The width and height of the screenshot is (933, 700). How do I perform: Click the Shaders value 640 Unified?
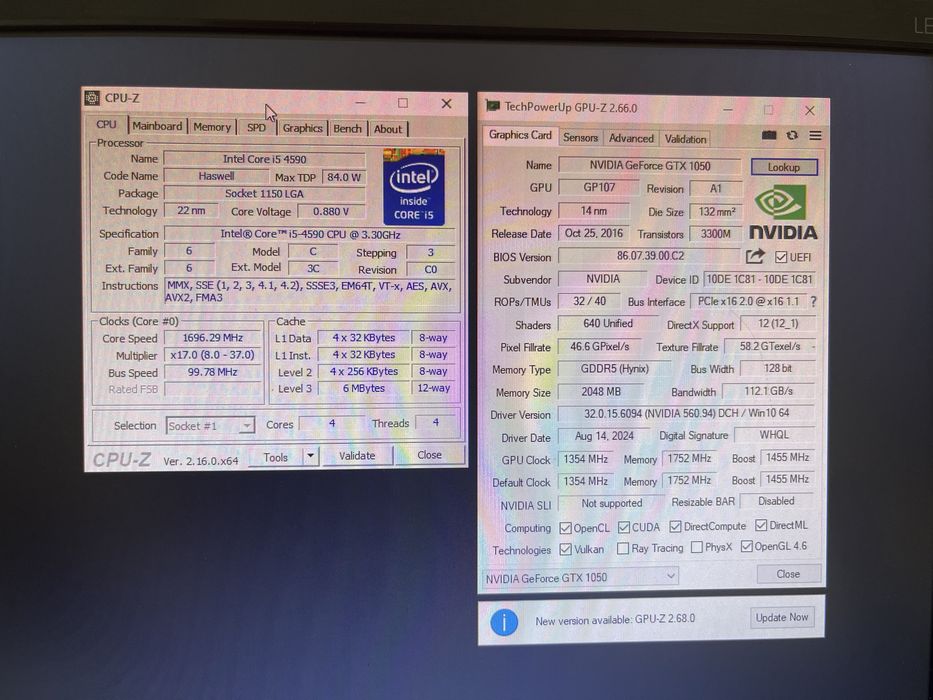608,324
